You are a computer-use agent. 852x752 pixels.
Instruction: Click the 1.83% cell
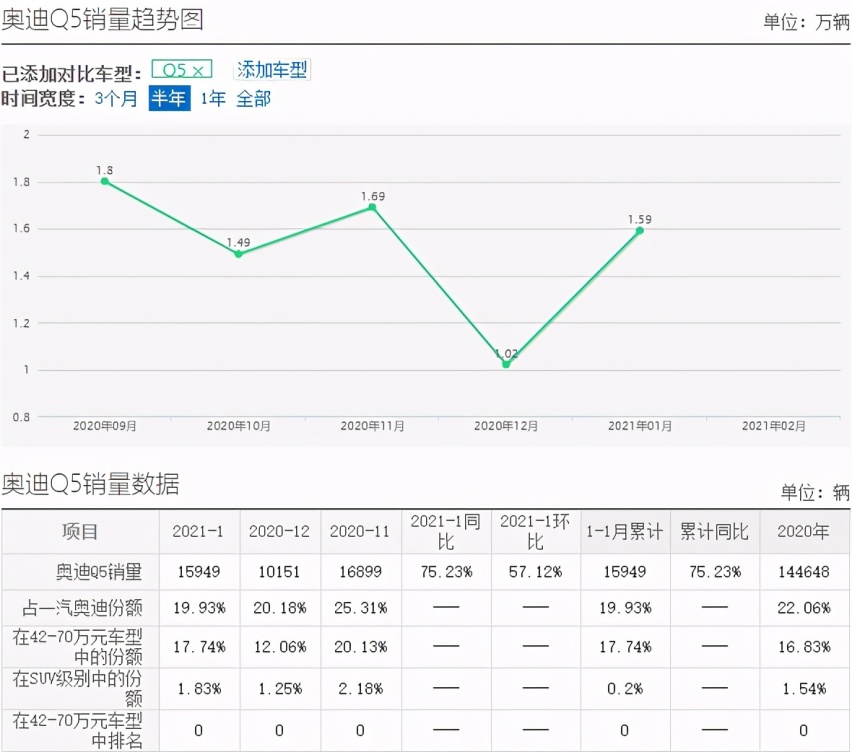click(x=199, y=688)
